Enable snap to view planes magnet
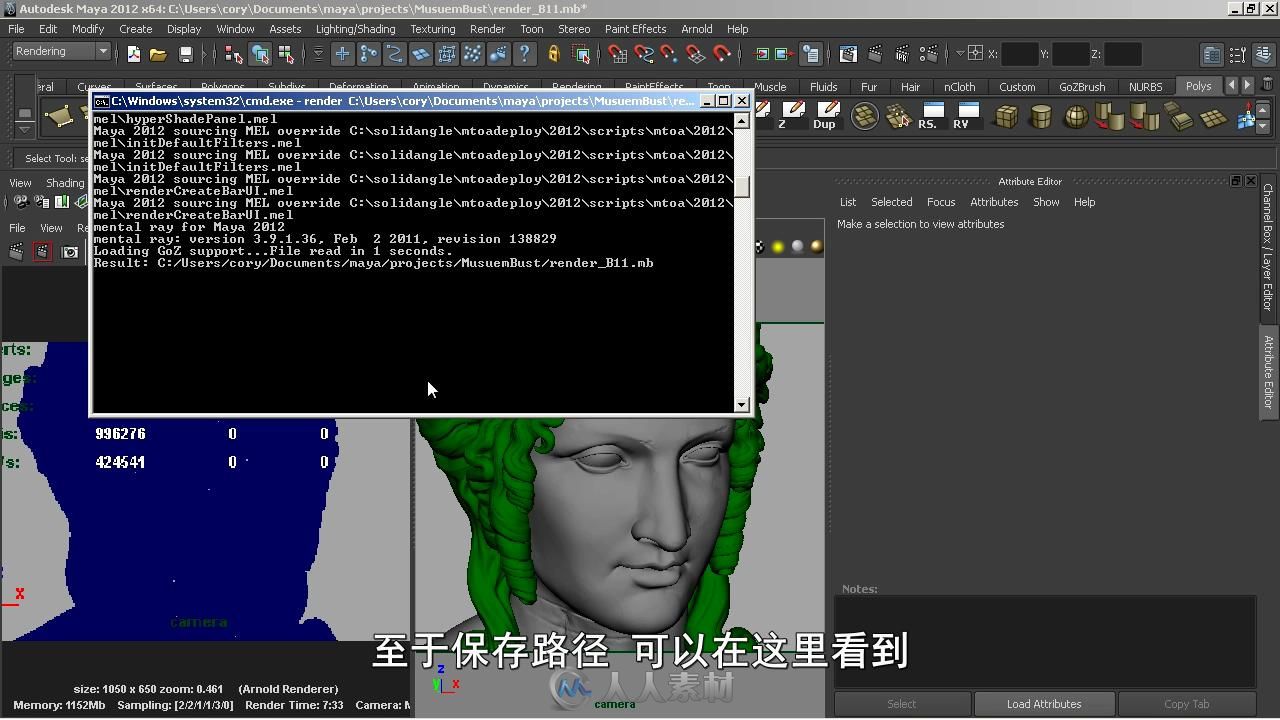The image size is (1280, 720). (695, 54)
